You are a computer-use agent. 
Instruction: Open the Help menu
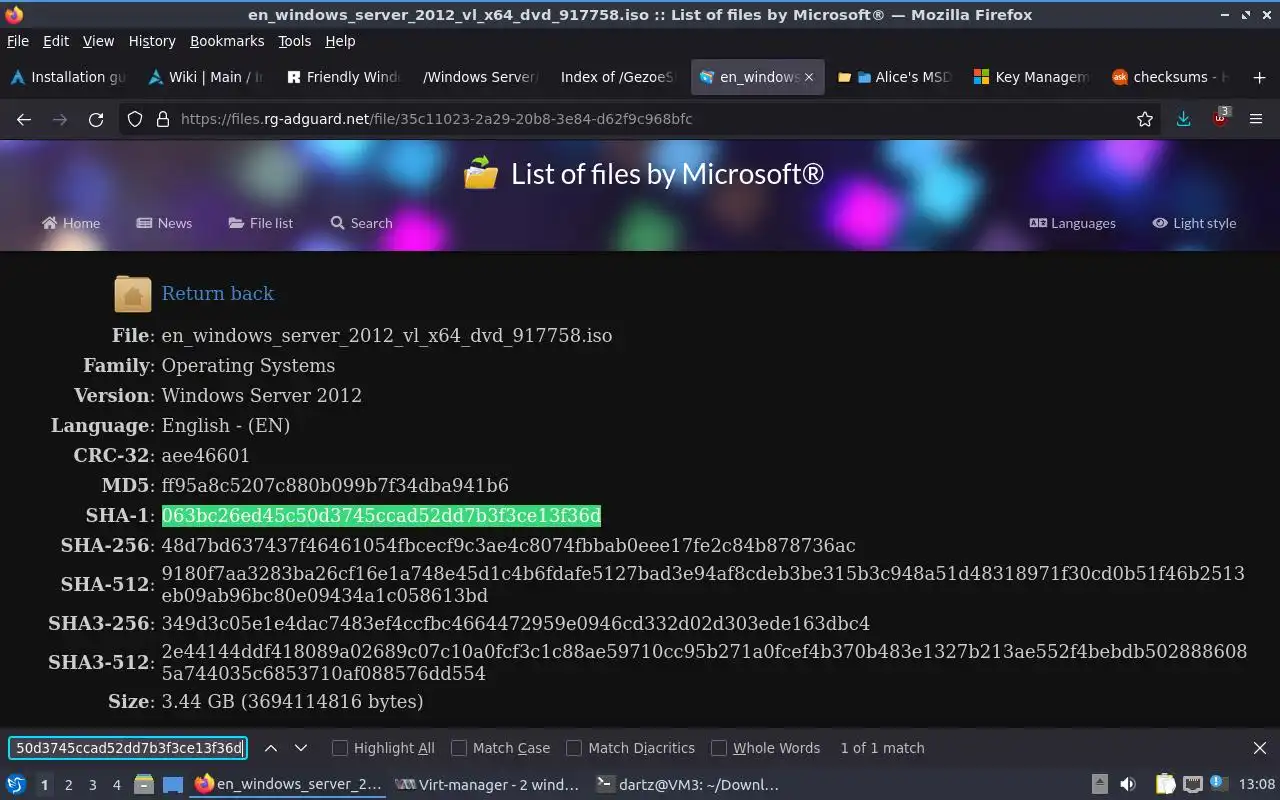(340, 41)
